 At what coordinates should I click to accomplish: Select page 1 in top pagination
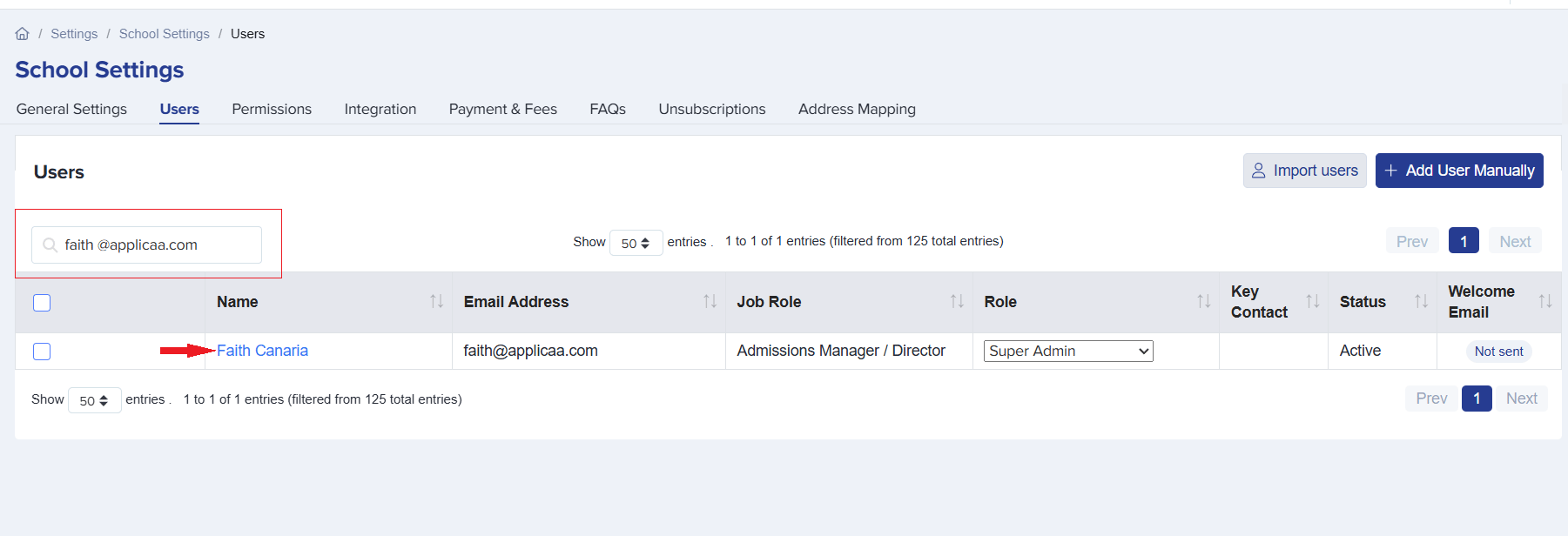pos(1464,241)
